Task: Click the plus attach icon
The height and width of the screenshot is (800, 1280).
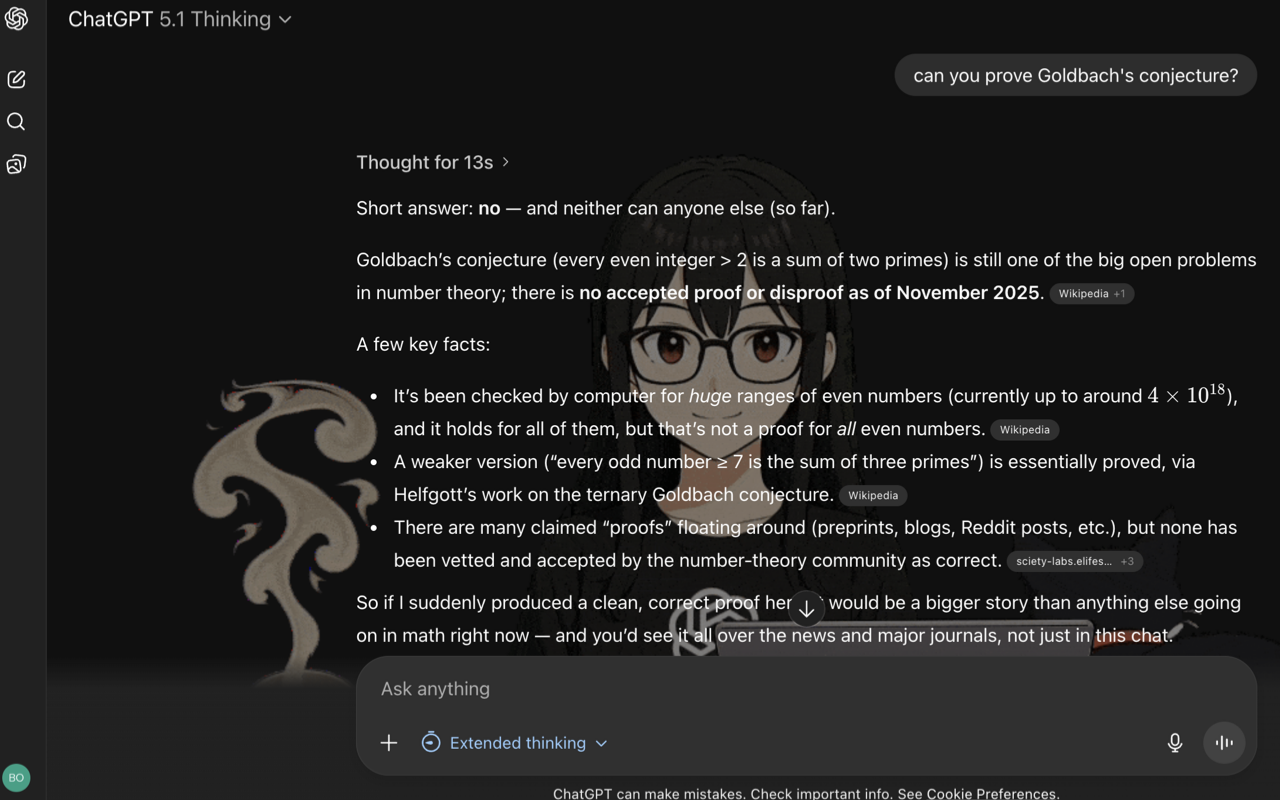Action: (389, 742)
